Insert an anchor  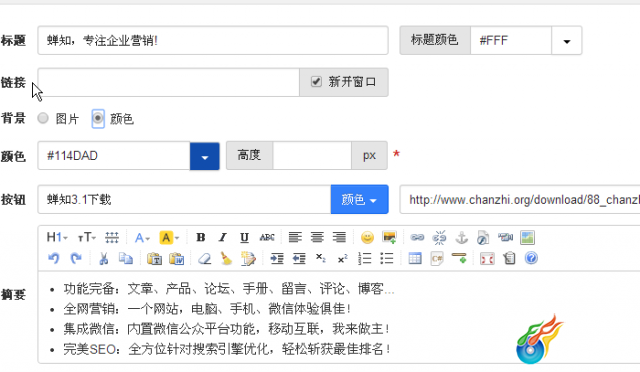(x=461, y=237)
